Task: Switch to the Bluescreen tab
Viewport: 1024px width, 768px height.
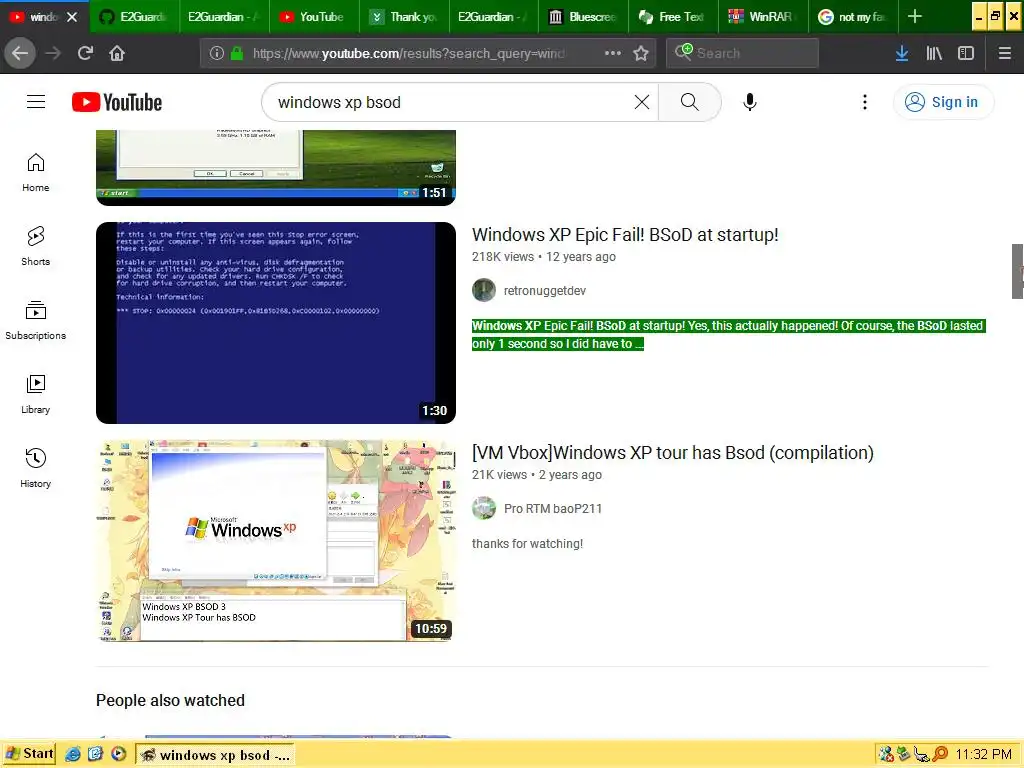Action: [583, 17]
